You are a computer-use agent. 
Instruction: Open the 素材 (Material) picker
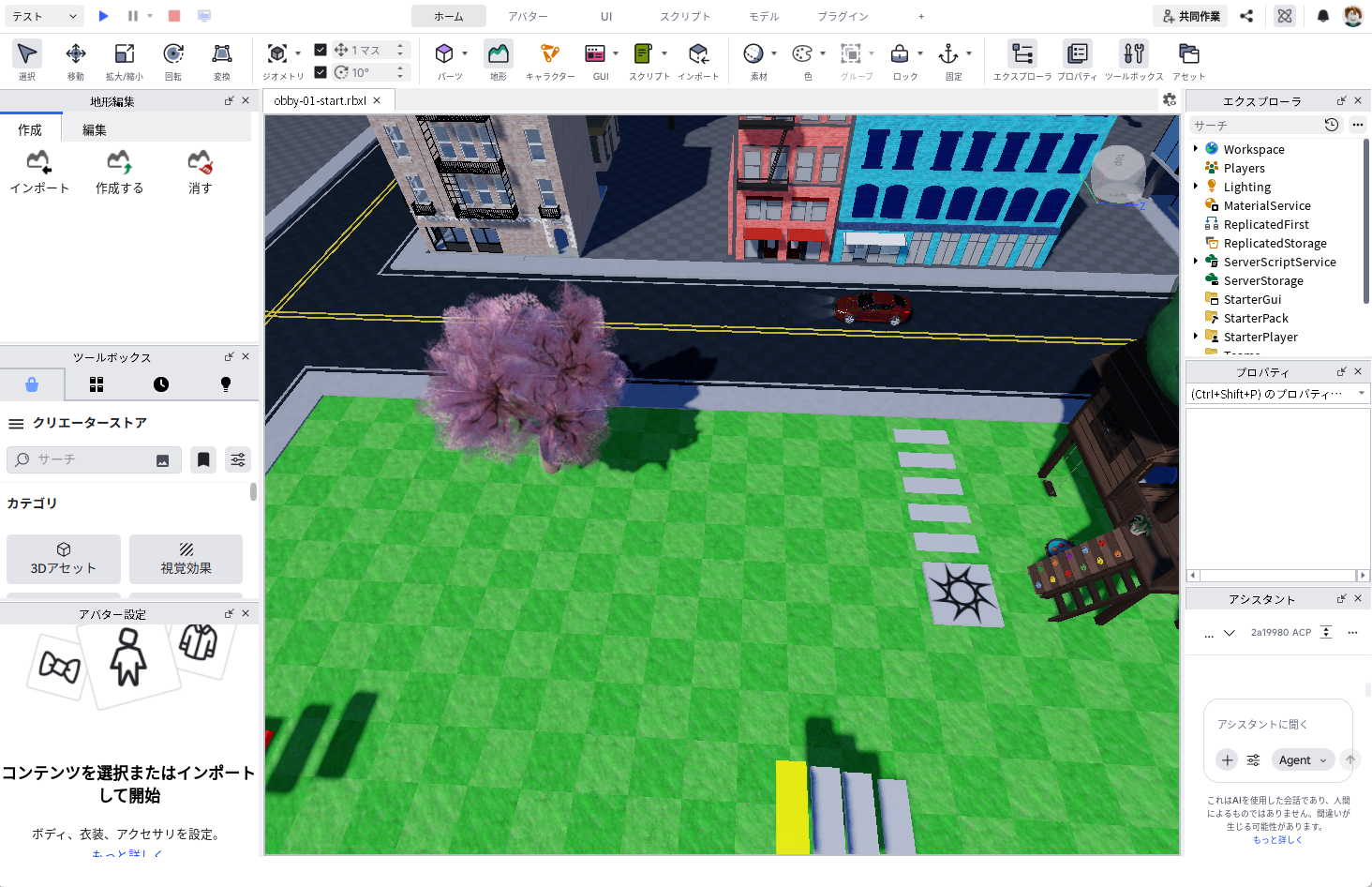[753, 53]
